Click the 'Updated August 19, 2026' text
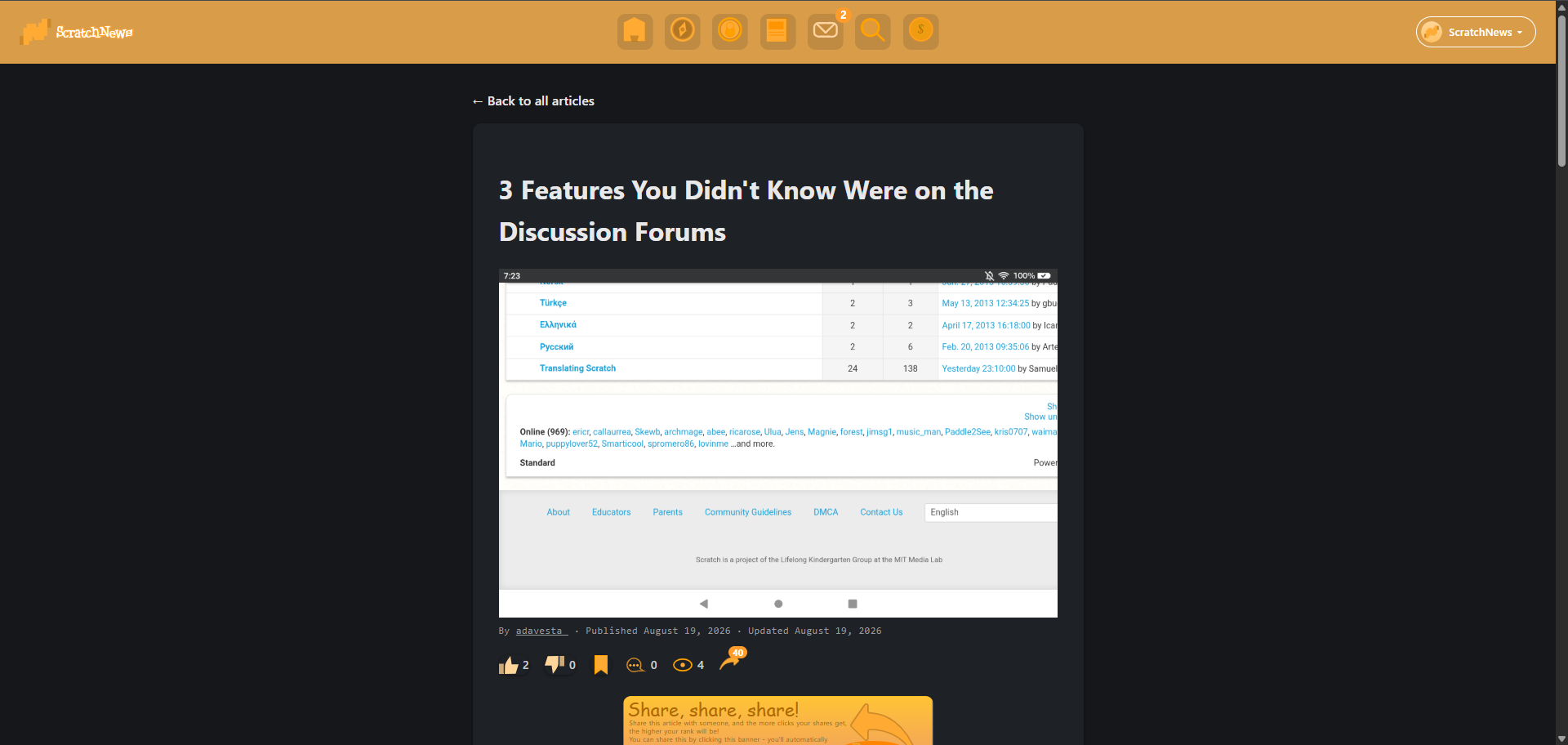 815,631
